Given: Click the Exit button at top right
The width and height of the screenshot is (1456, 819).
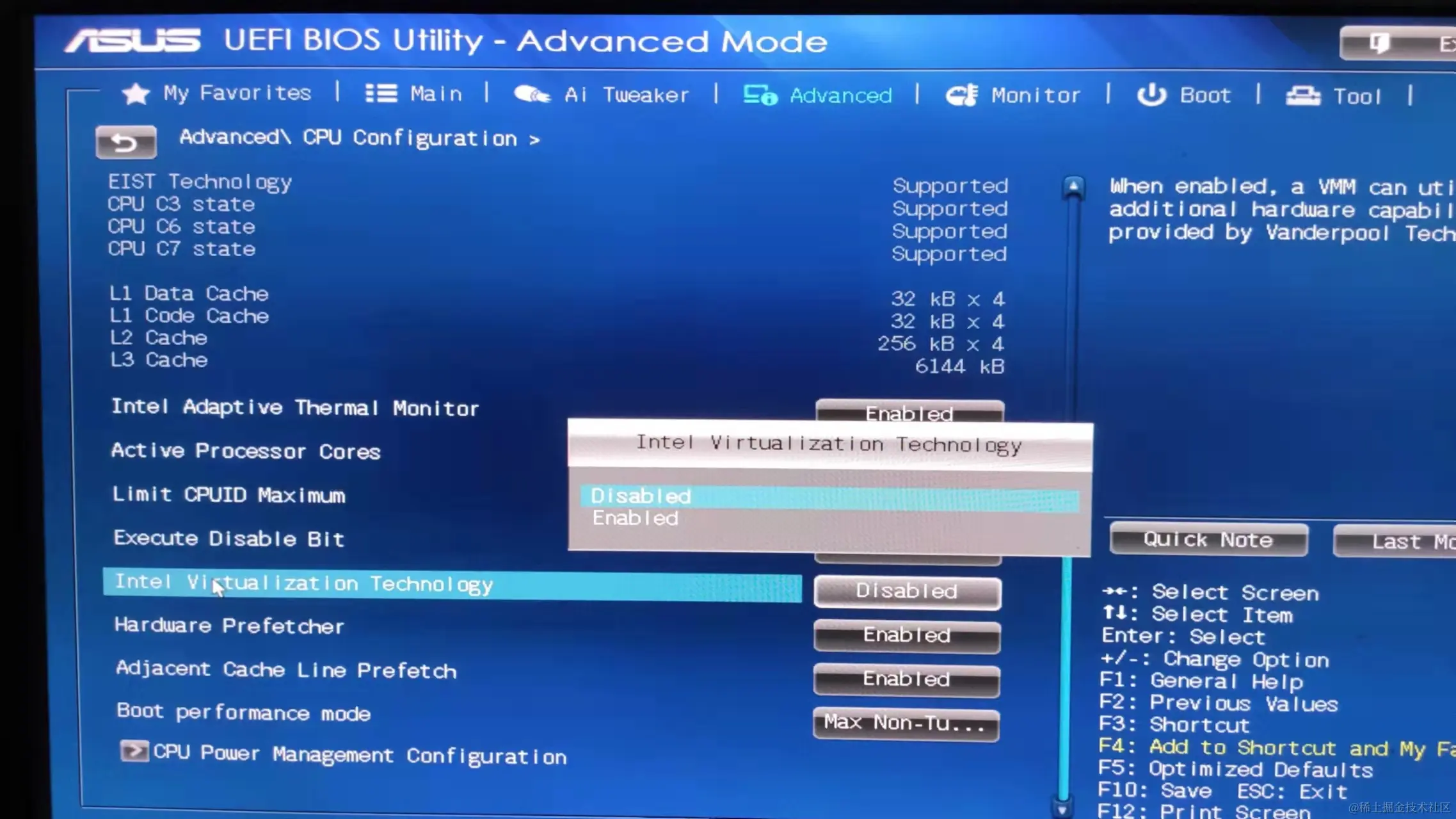Looking at the screenshot, I should pos(1398,44).
